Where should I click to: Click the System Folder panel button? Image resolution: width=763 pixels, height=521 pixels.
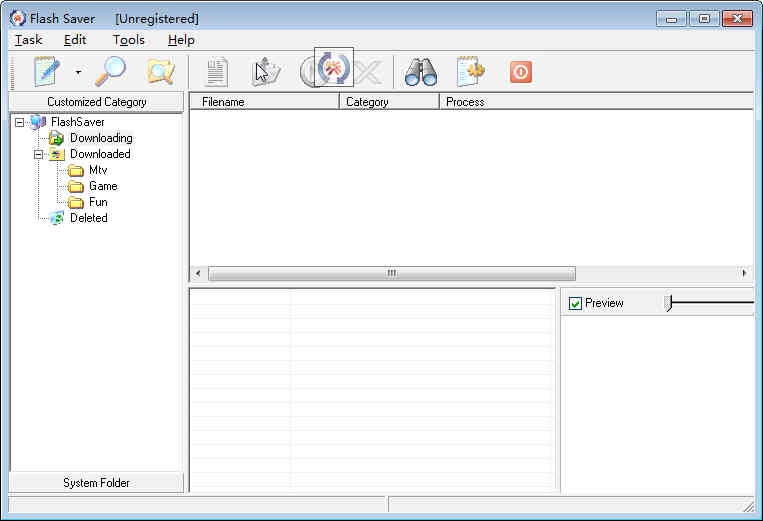pyautogui.click(x=96, y=483)
